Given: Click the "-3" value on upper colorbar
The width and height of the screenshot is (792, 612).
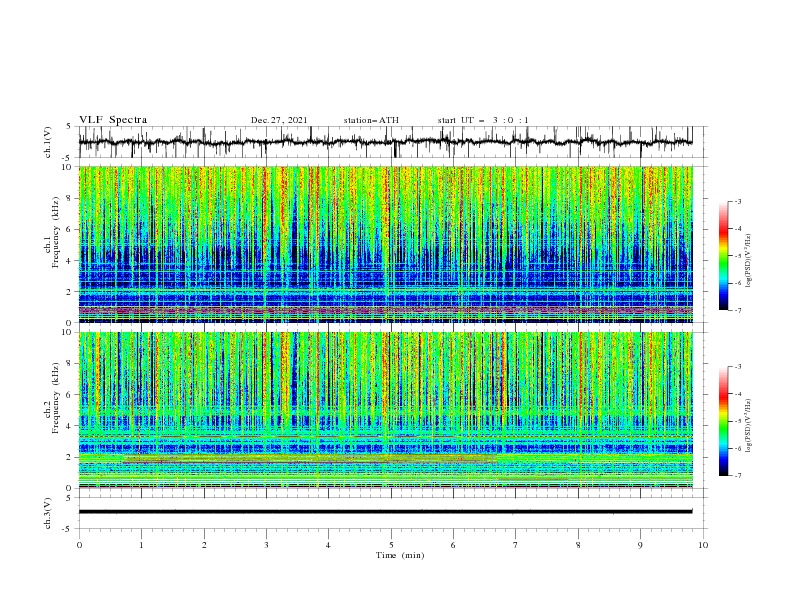Looking at the screenshot, I should pos(738,201).
